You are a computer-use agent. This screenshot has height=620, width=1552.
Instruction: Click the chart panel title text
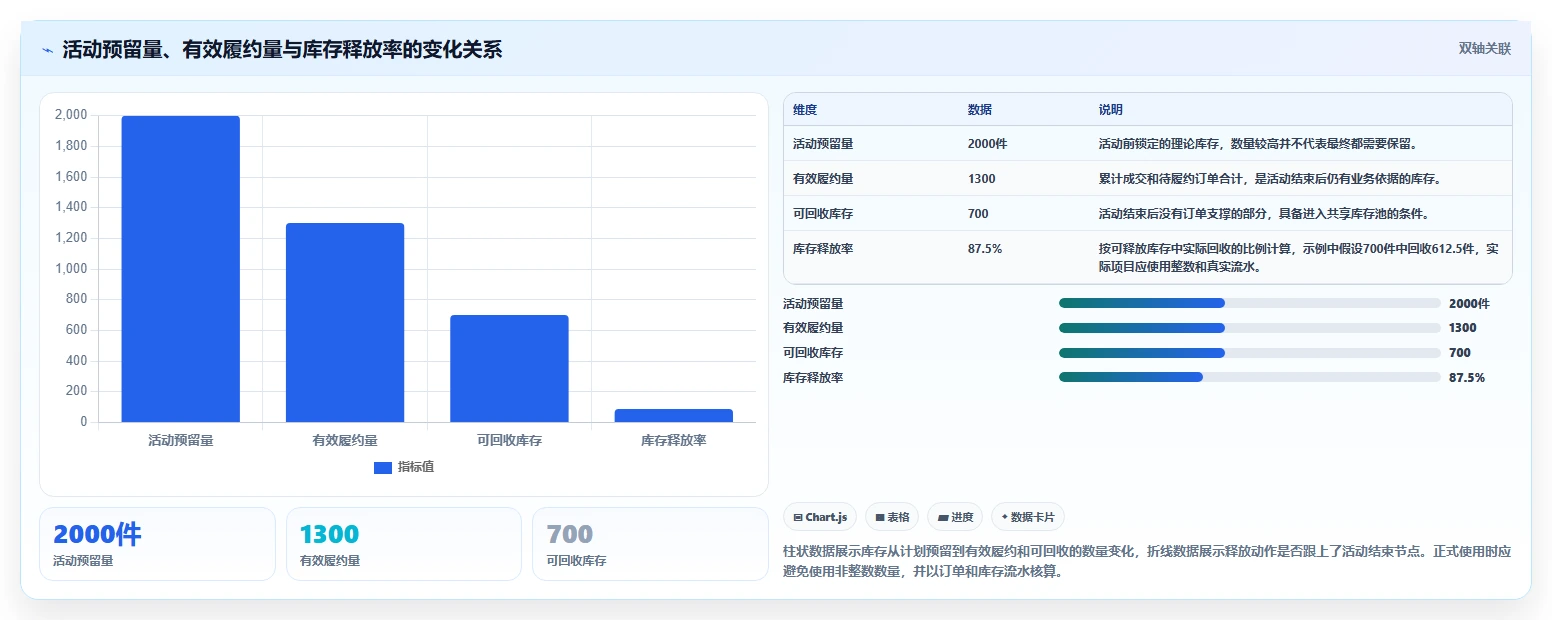[x=282, y=49]
